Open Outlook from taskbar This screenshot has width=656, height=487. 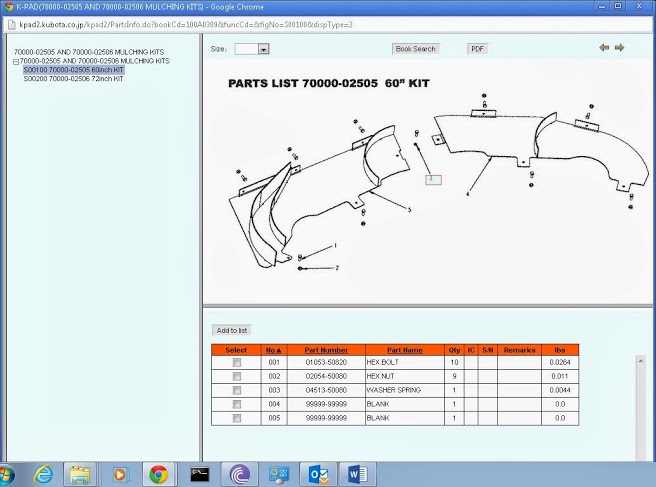point(318,474)
